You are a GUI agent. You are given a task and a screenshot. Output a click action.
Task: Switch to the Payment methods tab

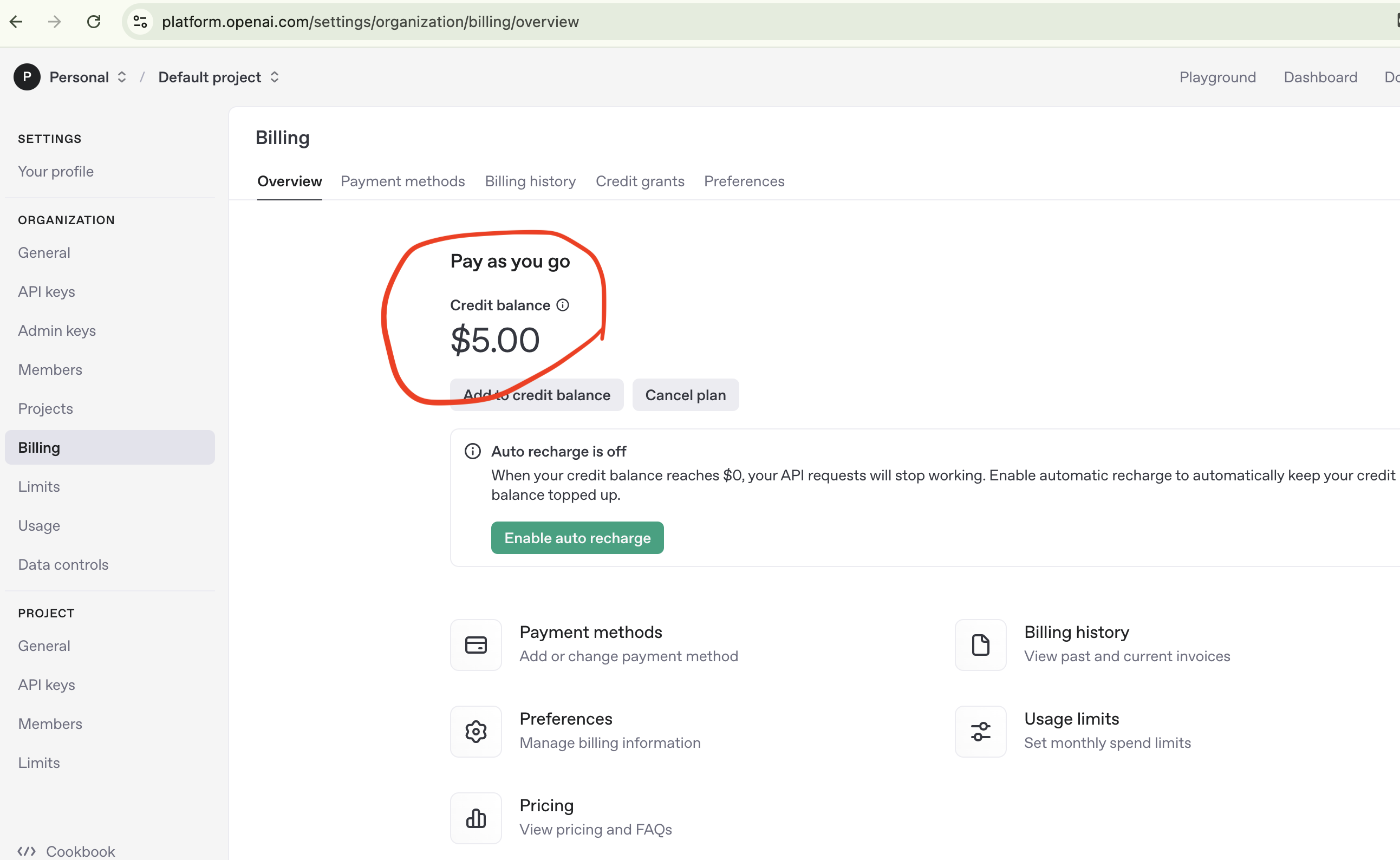point(402,181)
